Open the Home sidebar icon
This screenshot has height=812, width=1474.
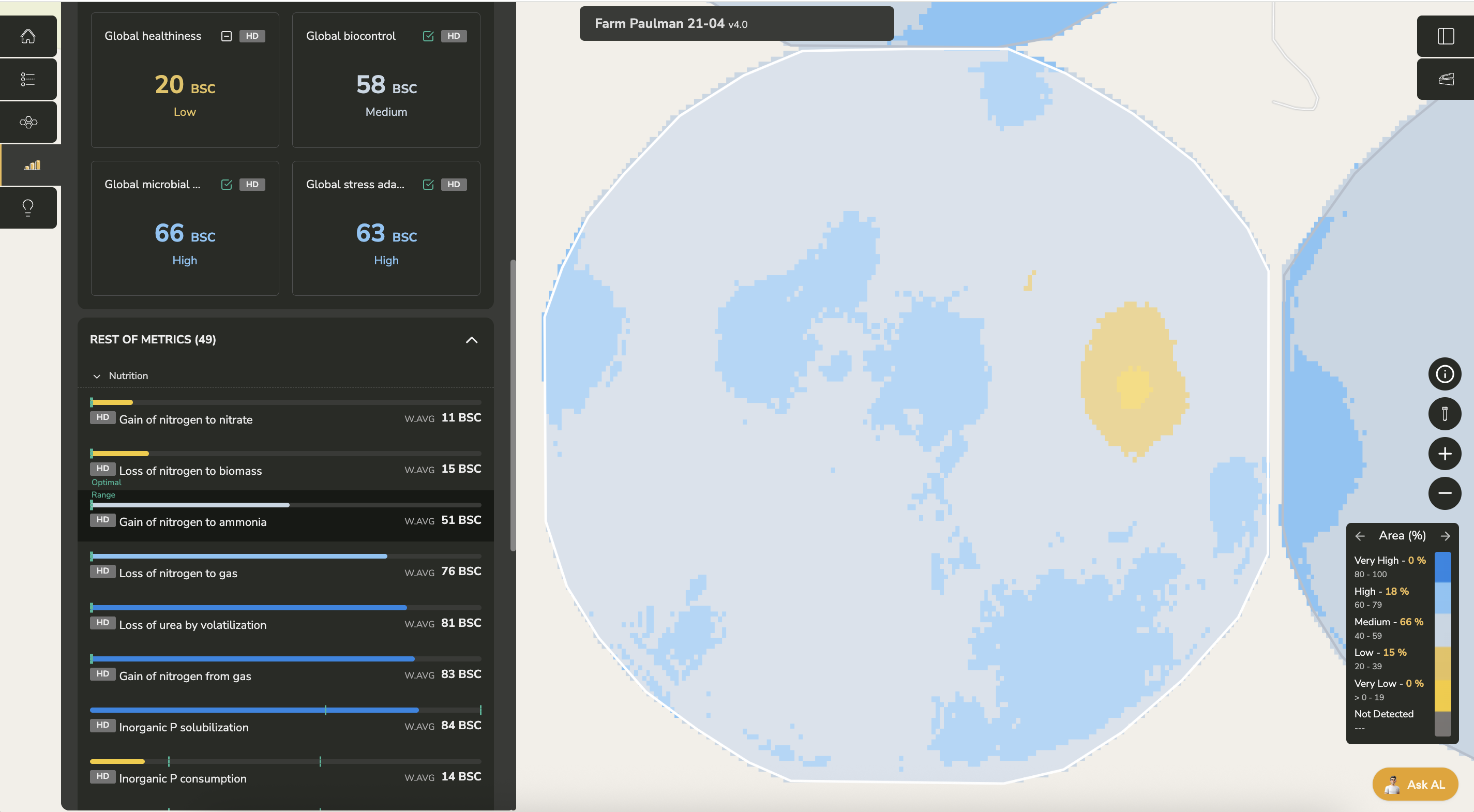pyautogui.click(x=28, y=36)
